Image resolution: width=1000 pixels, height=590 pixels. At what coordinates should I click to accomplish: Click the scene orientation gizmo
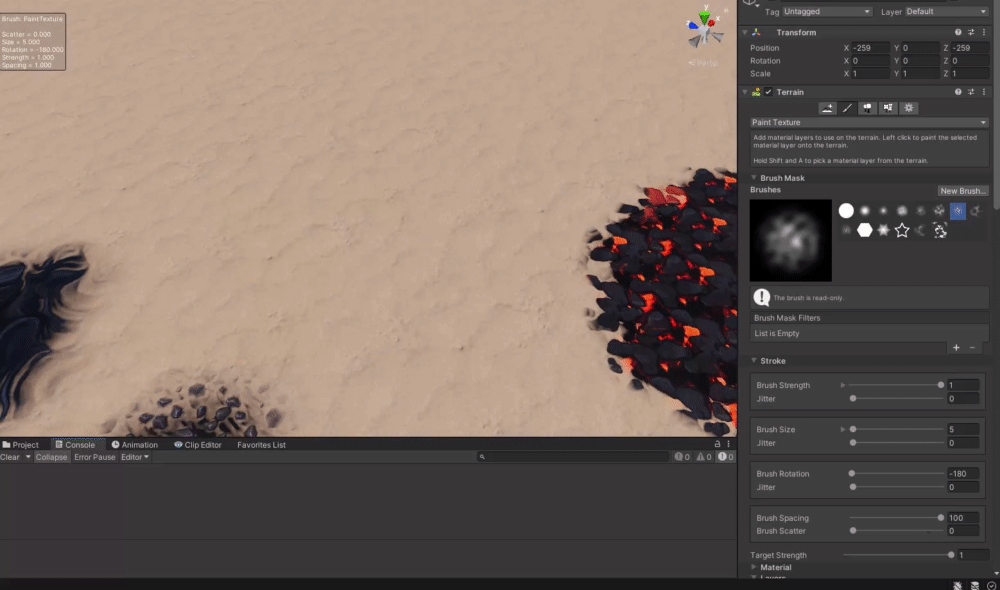(x=705, y=29)
